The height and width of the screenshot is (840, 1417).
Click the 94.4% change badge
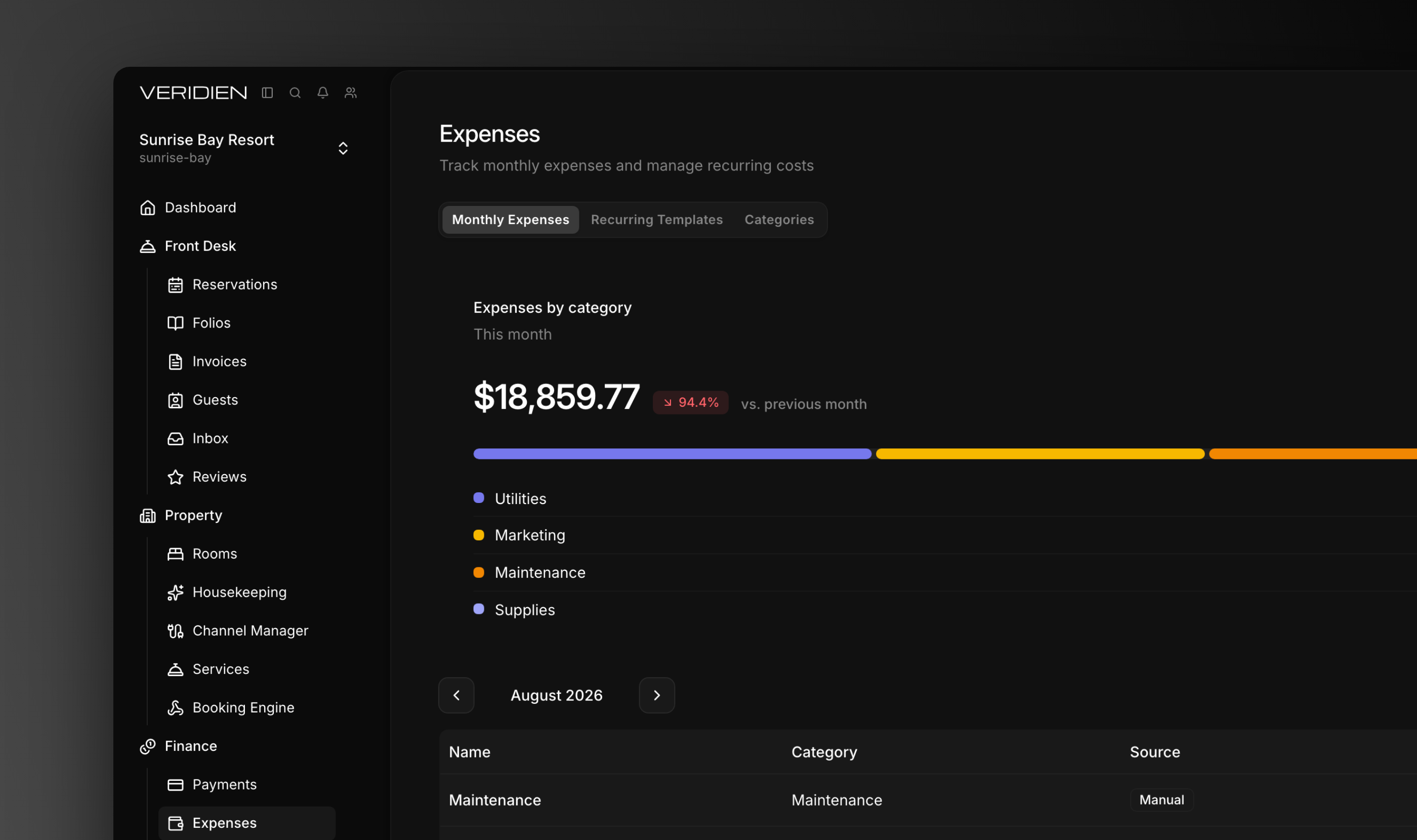(x=690, y=402)
